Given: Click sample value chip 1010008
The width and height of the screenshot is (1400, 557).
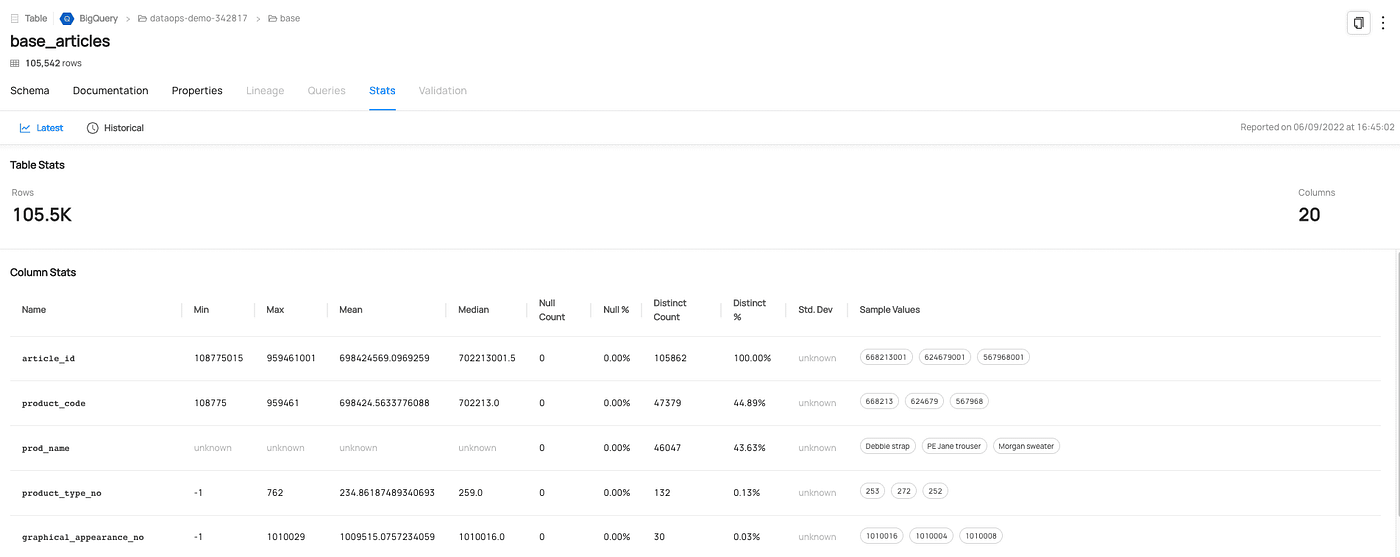Looking at the screenshot, I should [982, 536].
